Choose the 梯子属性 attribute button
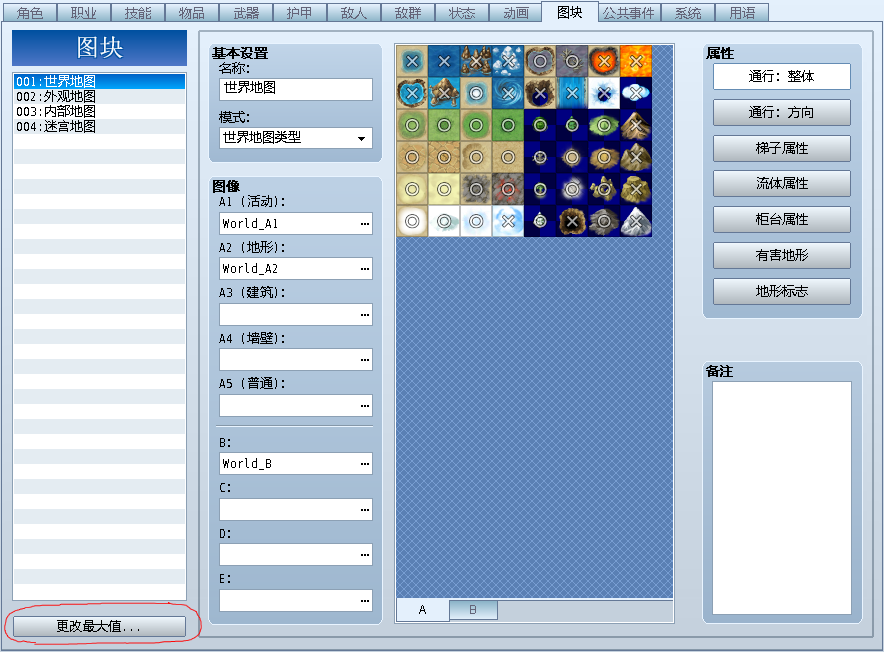The image size is (884, 652). click(x=781, y=148)
